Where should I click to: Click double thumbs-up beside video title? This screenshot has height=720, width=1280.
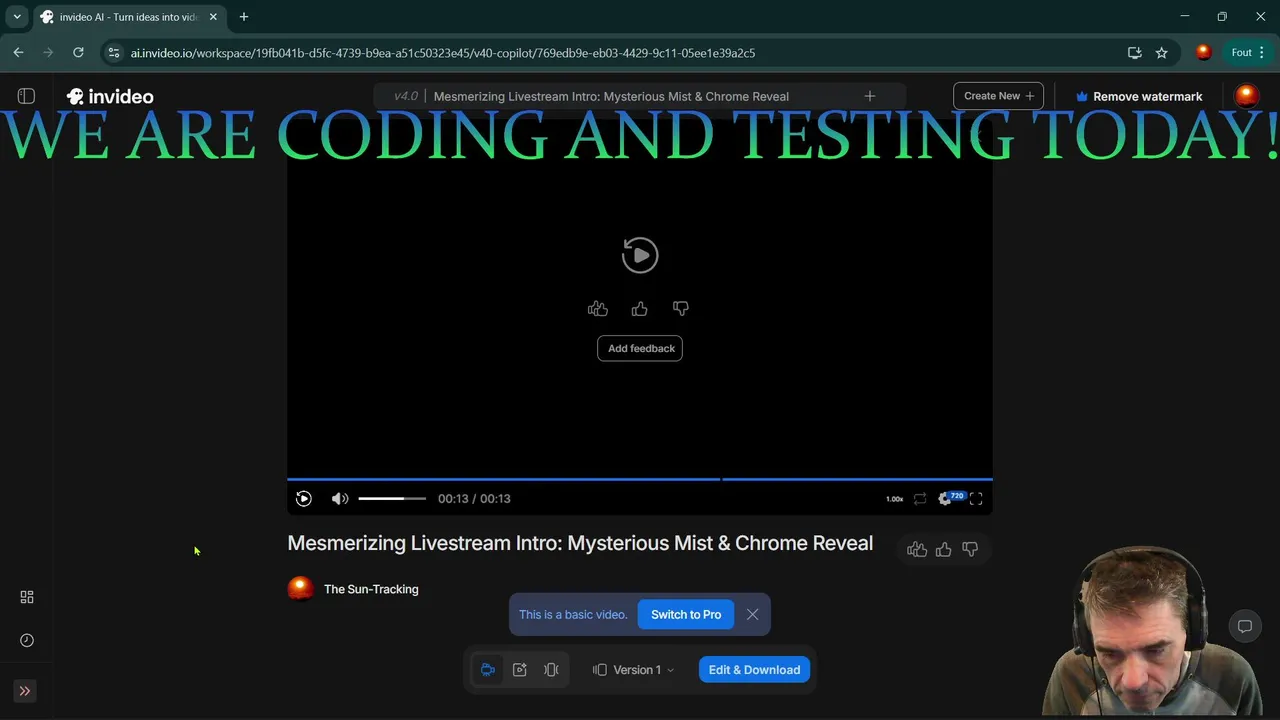point(917,549)
